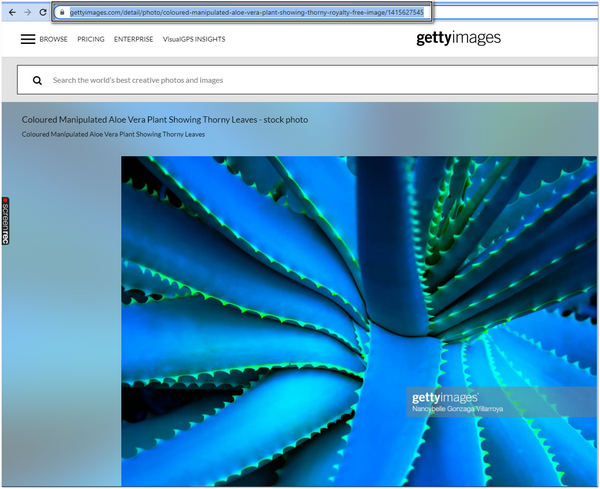Open the BROWSE menu
Image resolution: width=600 pixels, height=489 pixels.
click(x=54, y=39)
